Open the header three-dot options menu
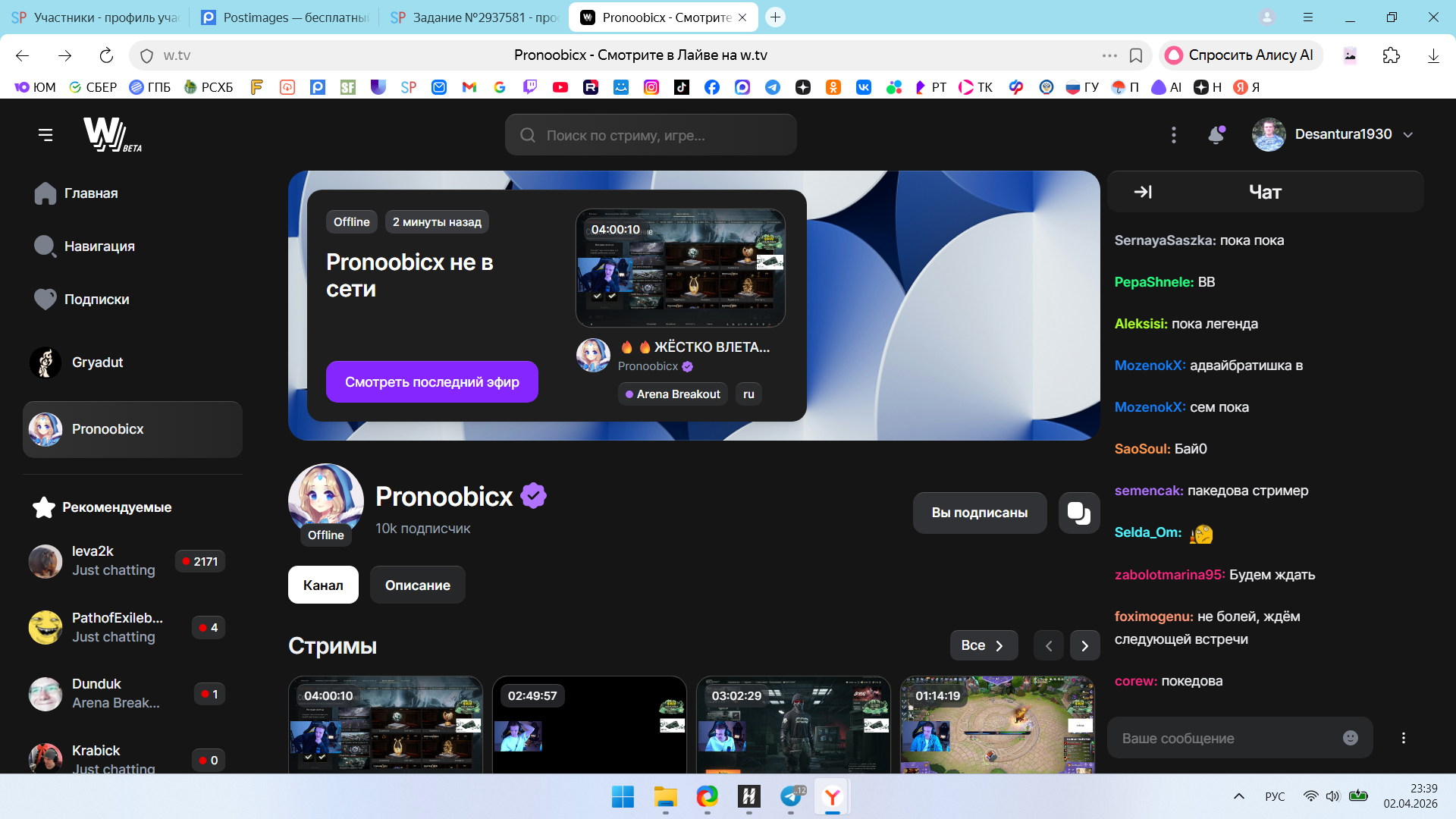This screenshot has height=819, width=1456. pyautogui.click(x=1174, y=135)
